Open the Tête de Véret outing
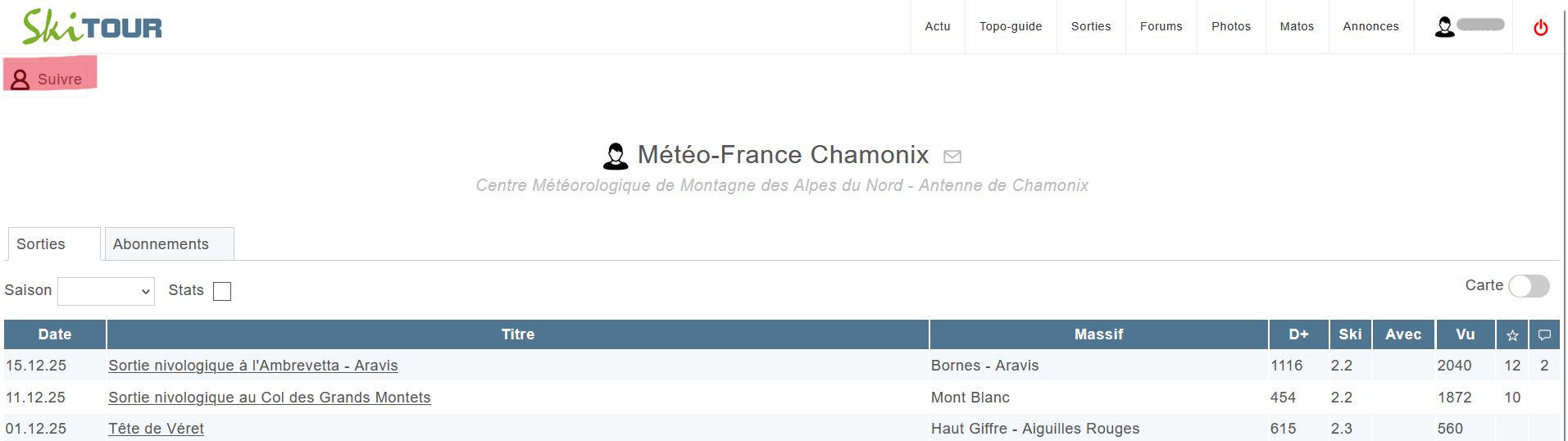 pos(156,429)
